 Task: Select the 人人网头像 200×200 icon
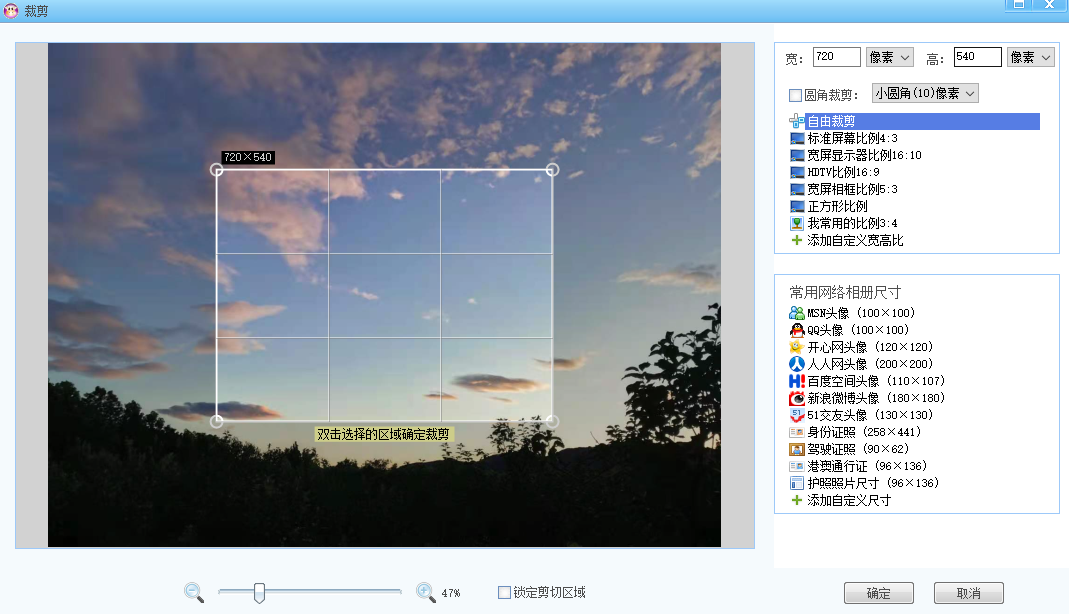(797, 364)
